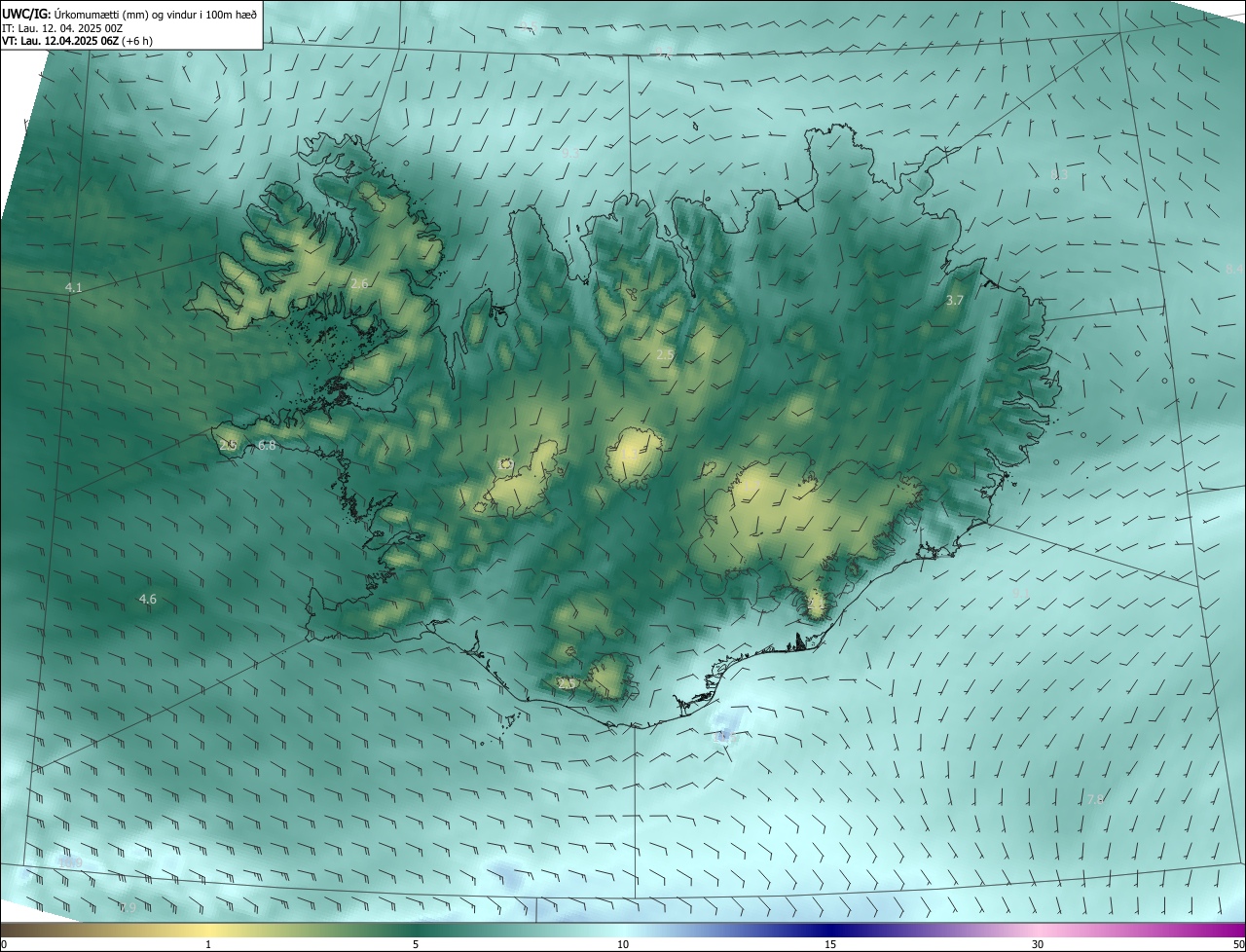Click the 4.1 value label west of the Westfjords
The height and width of the screenshot is (952, 1246).
[x=74, y=287]
